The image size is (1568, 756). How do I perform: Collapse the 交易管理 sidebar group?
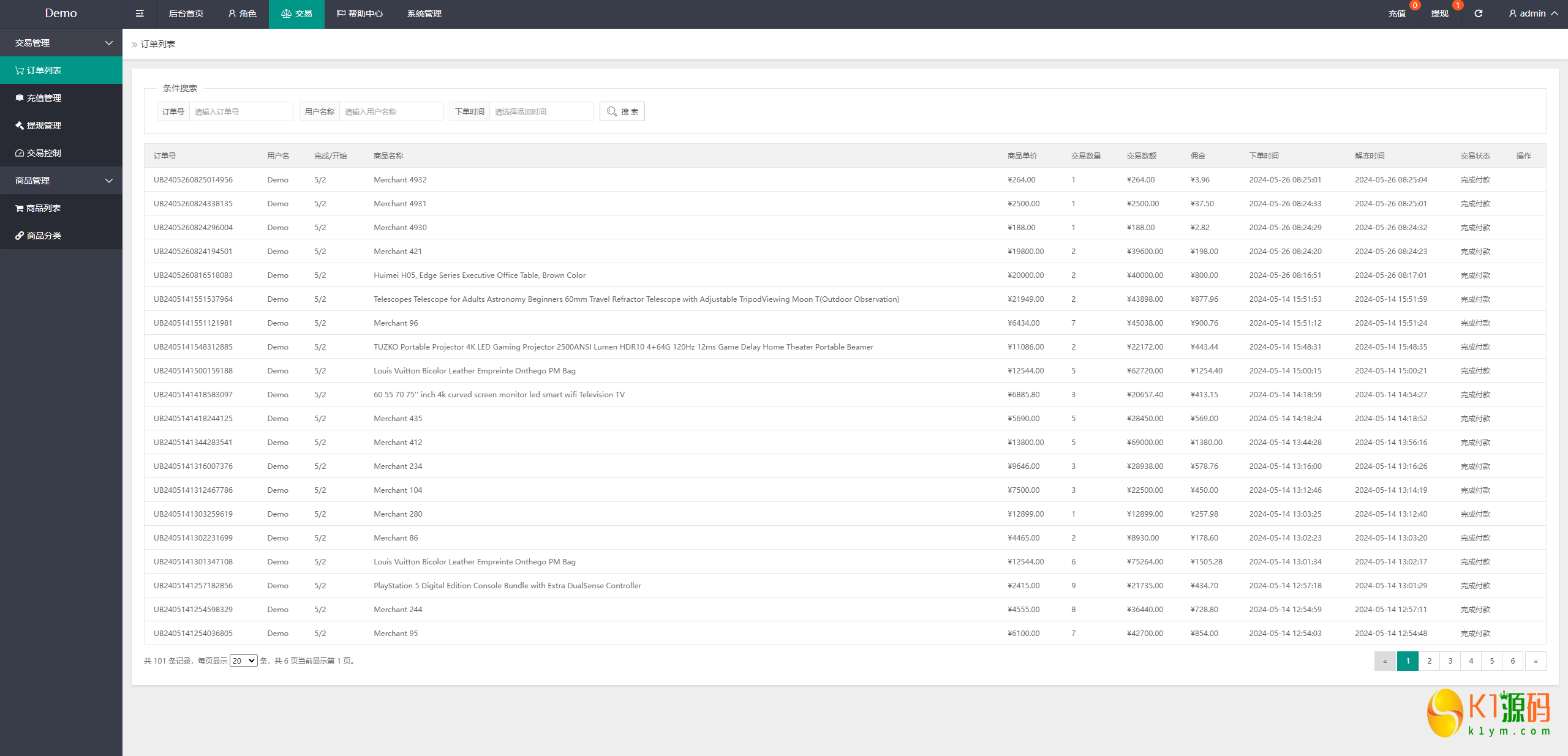pos(61,43)
